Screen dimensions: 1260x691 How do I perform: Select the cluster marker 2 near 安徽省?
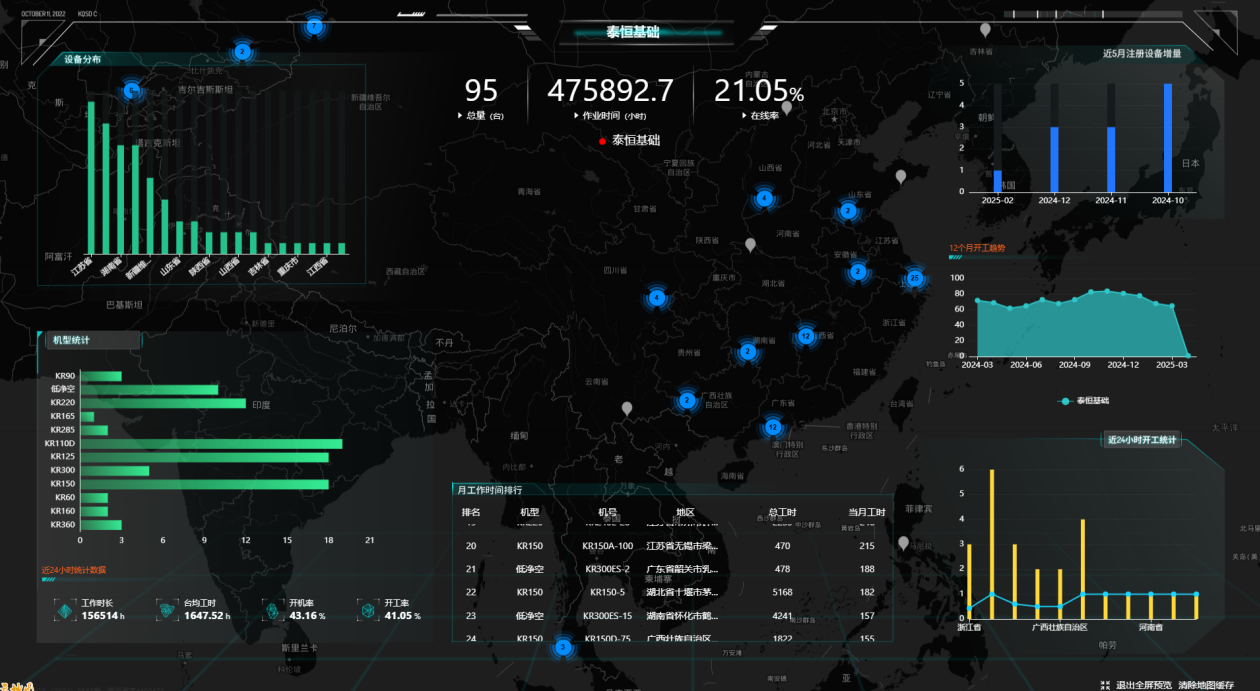(858, 272)
